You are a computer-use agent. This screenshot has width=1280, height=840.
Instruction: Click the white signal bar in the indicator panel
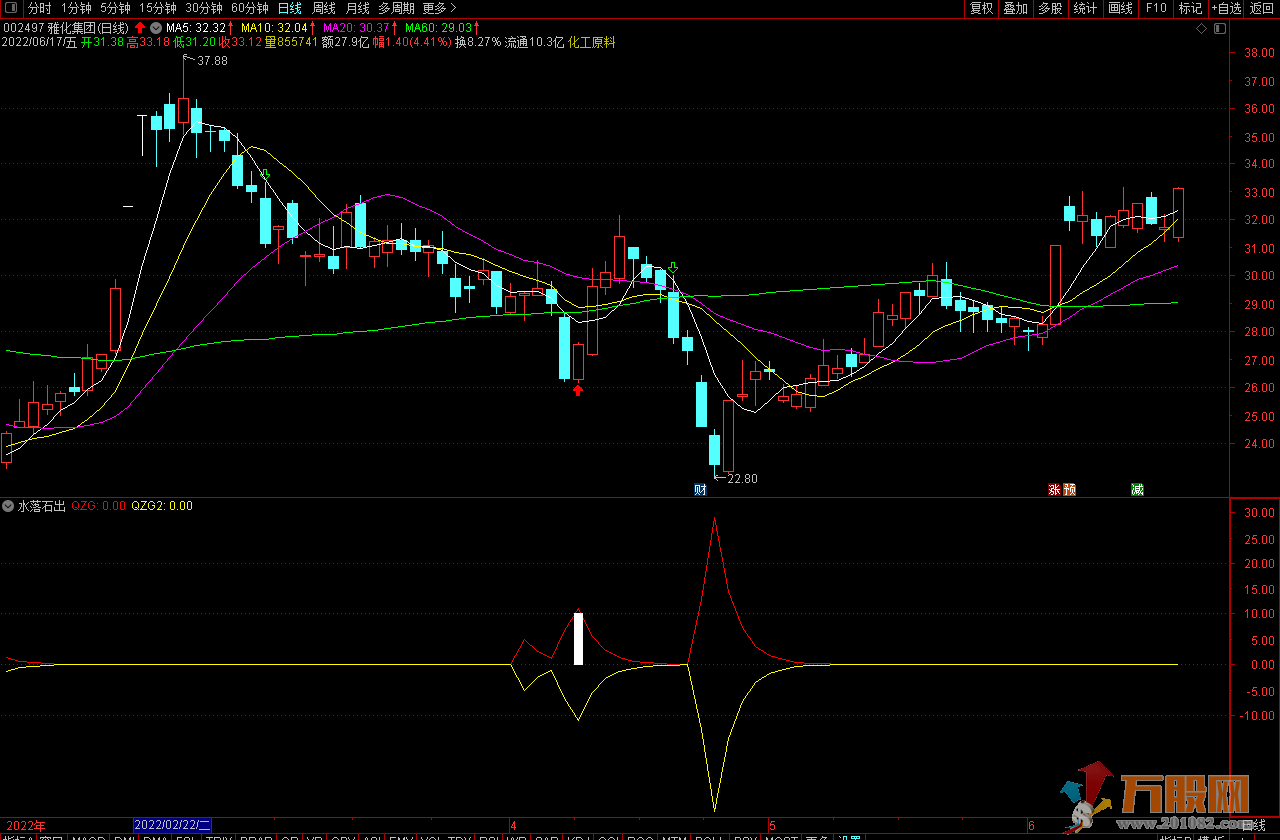578,637
